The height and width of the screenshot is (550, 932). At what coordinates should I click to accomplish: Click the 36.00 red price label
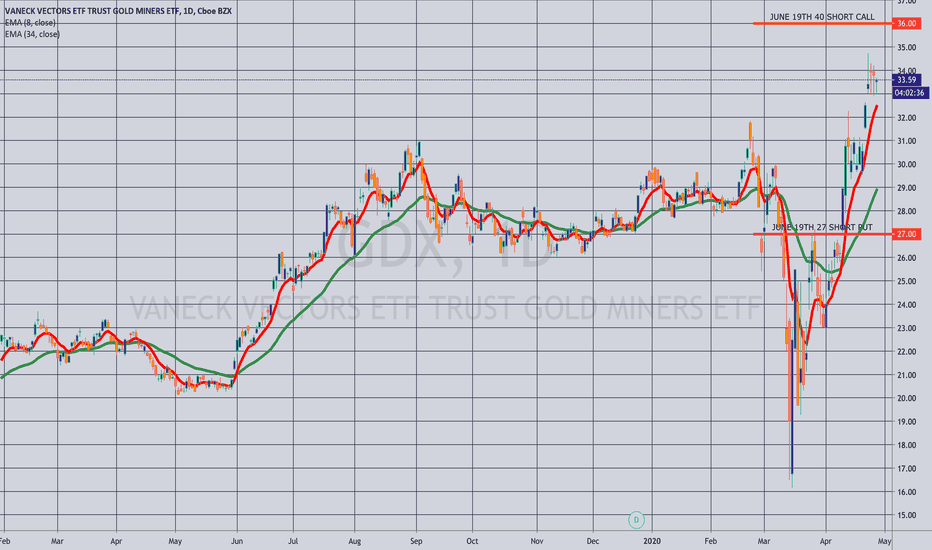[907, 24]
